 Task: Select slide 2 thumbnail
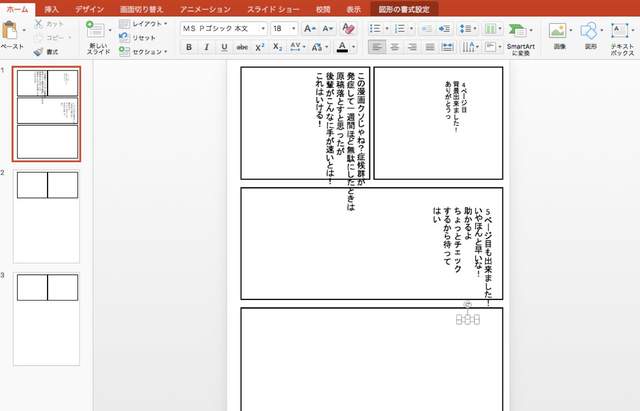(x=47, y=216)
